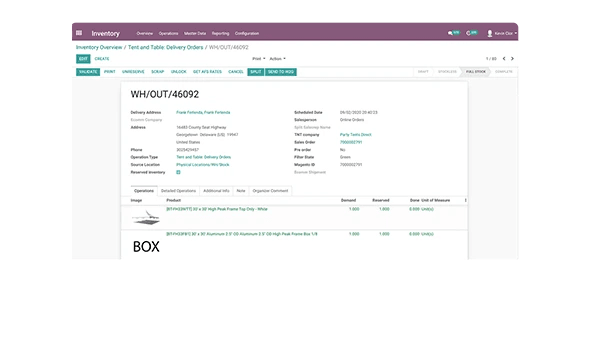Click the tent top product thumbnail

[x=146, y=217]
